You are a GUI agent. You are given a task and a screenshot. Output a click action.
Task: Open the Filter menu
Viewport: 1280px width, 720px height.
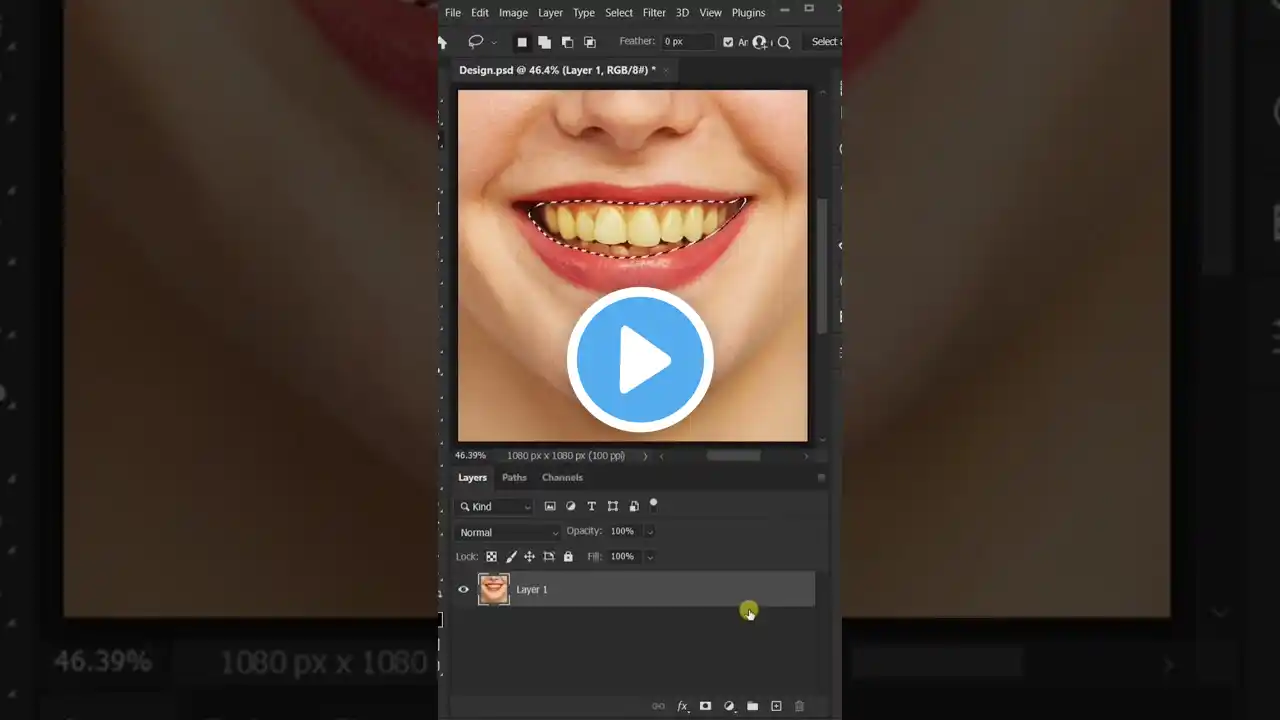[x=654, y=12]
